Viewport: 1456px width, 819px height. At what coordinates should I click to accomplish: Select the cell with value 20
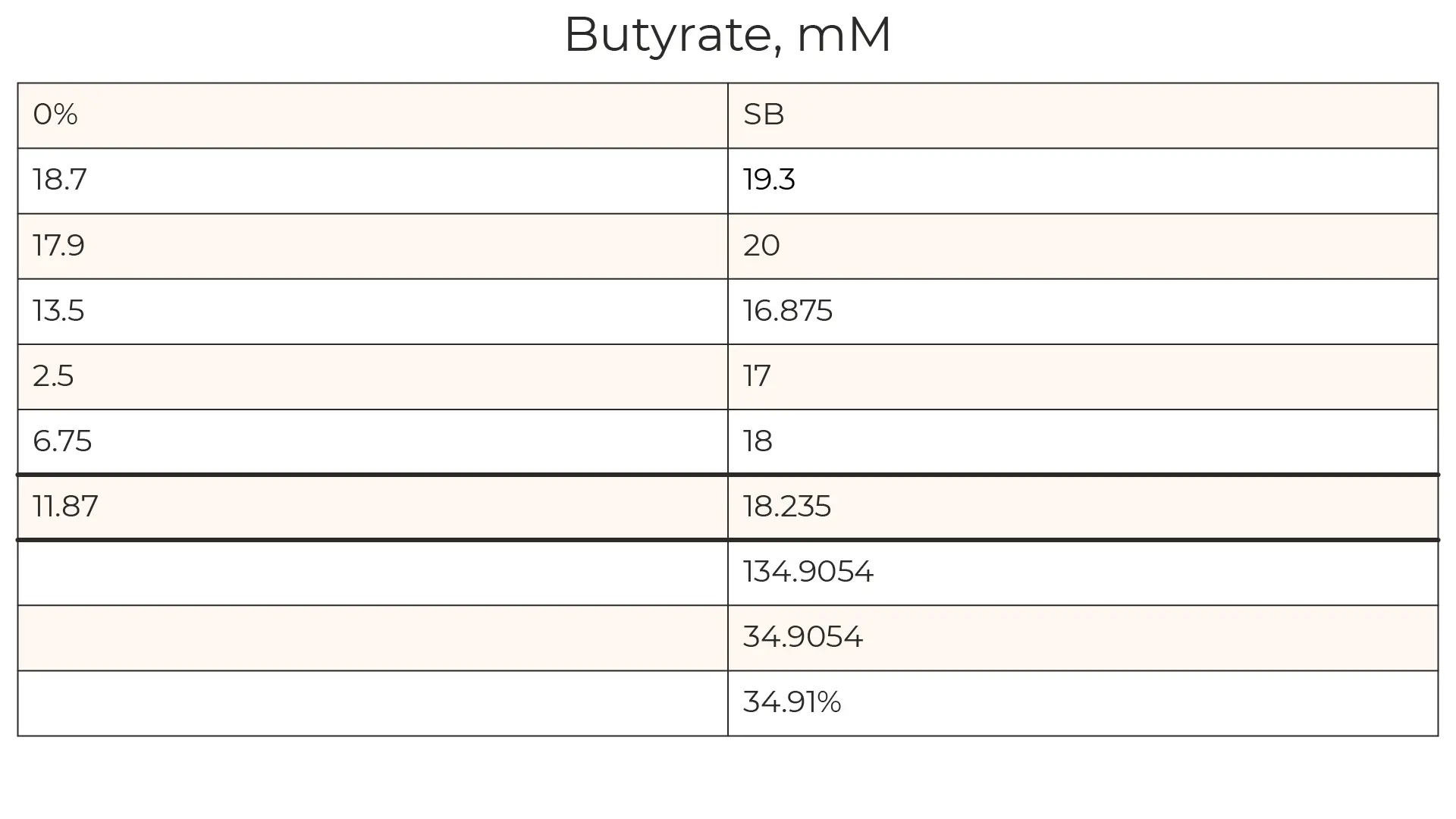[1082, 246]
